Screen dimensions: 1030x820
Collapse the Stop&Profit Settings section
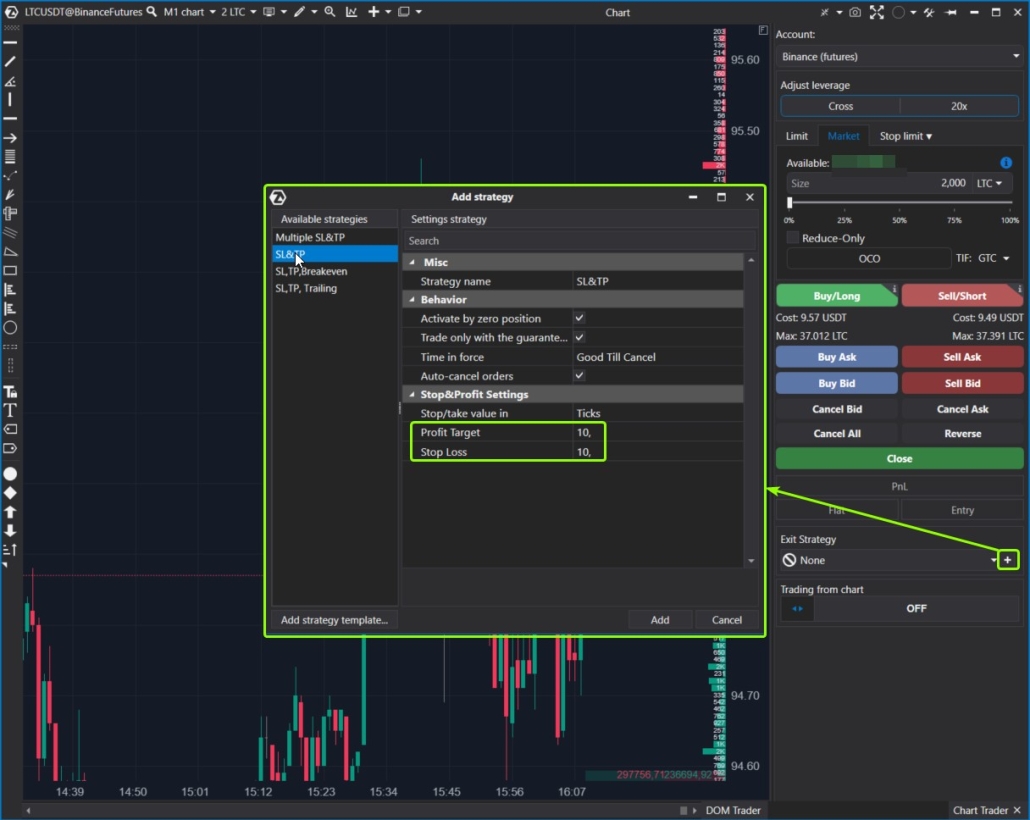[x=412, y=394]
